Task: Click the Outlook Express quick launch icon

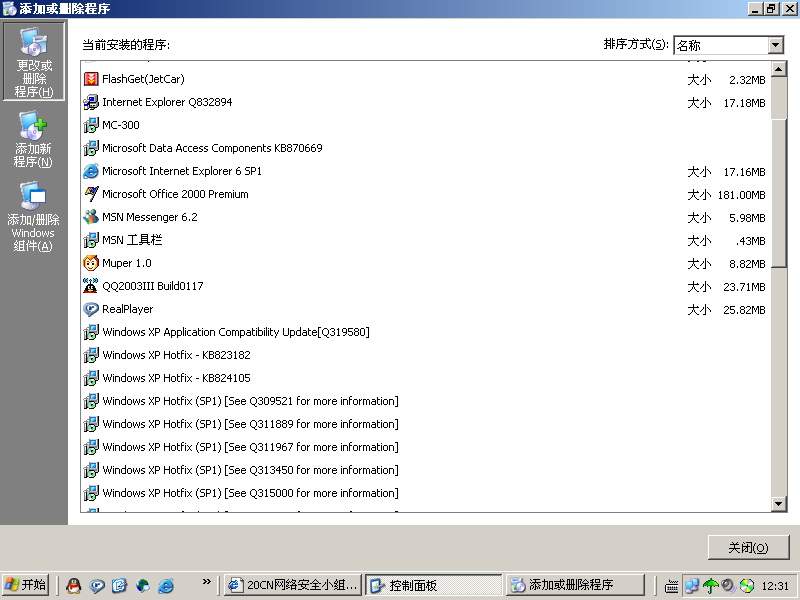Action: (x=120, y=585)
